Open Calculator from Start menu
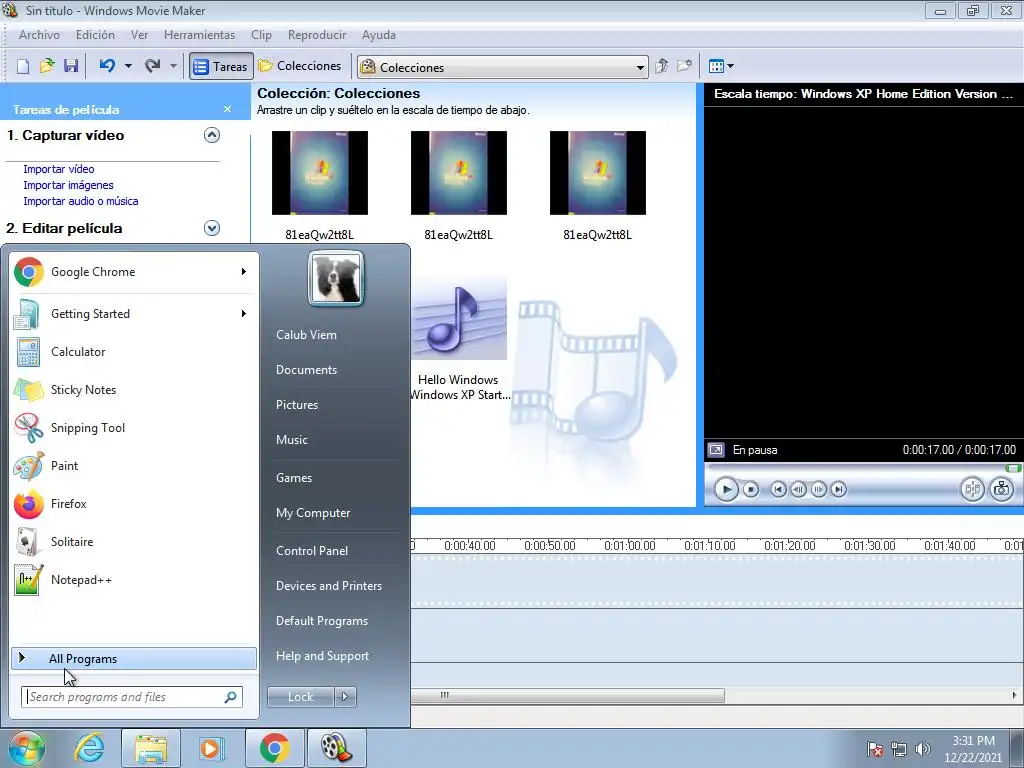The height and width of the screenshot is (768, 1024). pyautogui.click(x=134, y=352)
